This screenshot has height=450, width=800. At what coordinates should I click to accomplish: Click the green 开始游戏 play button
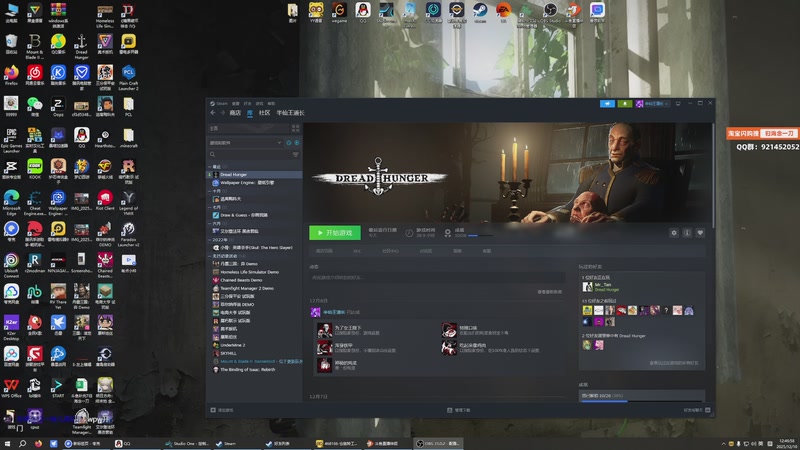click(x=335, y=233)
